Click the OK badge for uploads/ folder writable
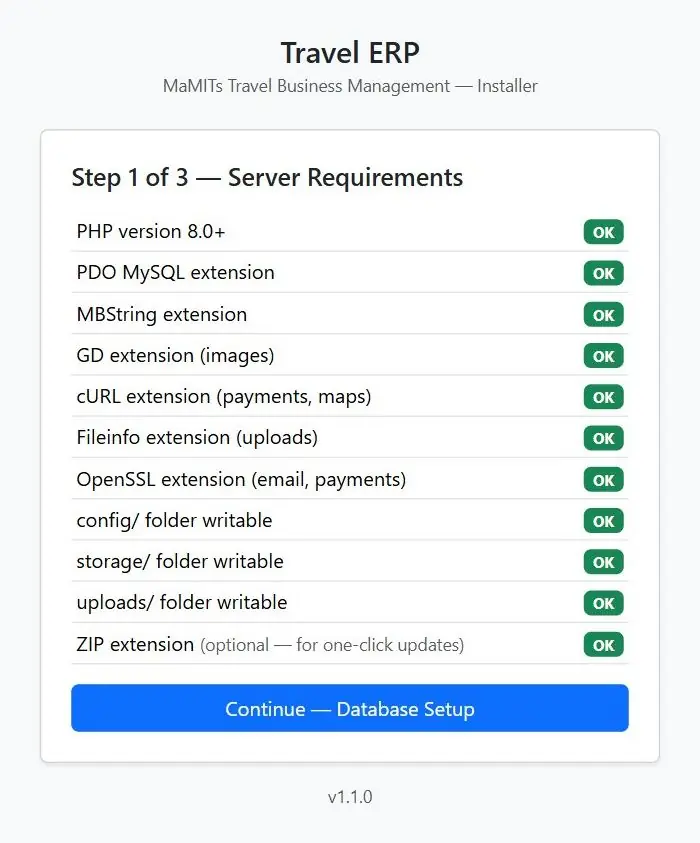The width and height of the screenshot is (700, 843). click(603, 603)
